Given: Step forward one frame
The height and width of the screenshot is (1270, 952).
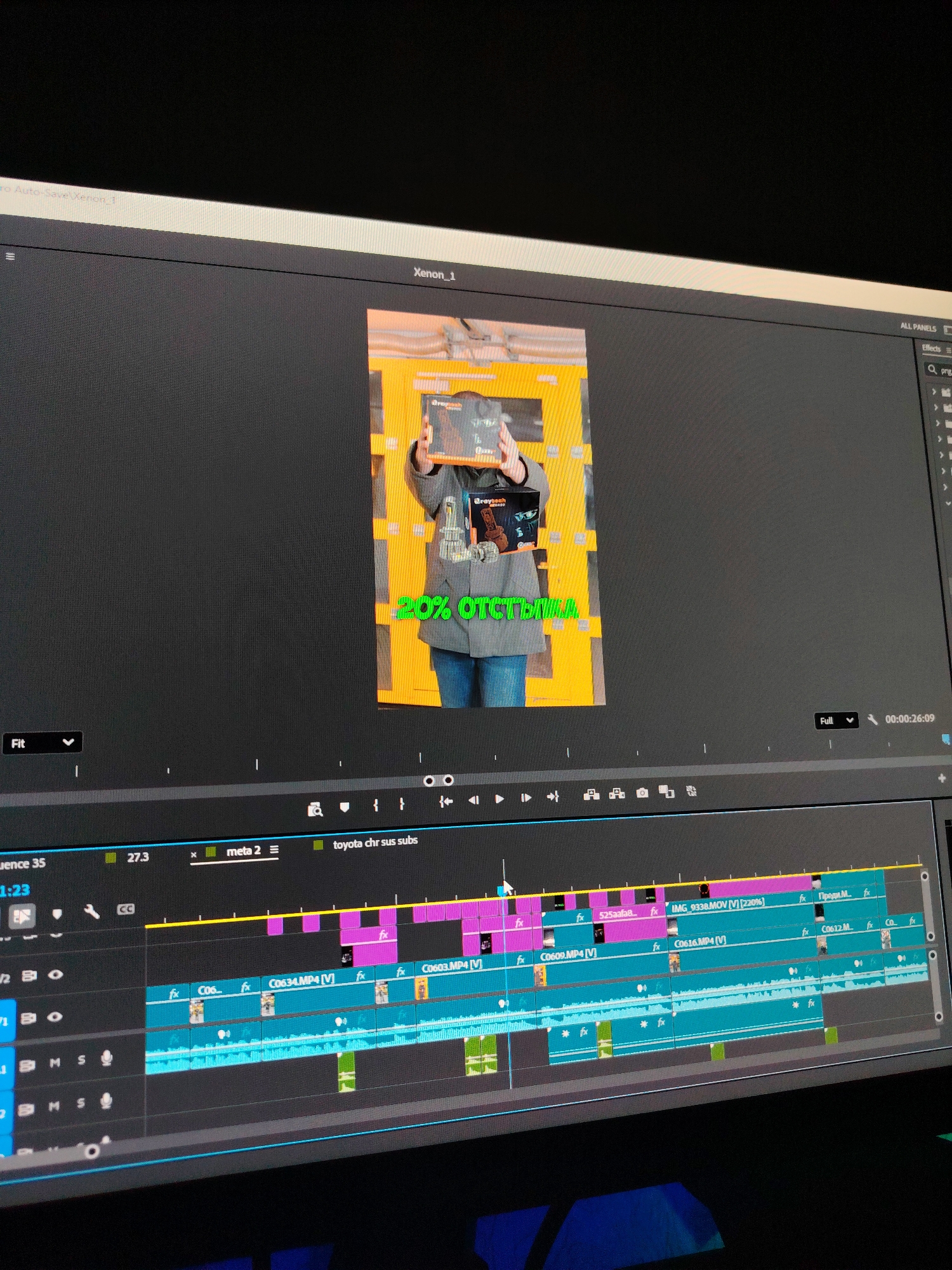Looking at the screenshot, I should point(526,798).
